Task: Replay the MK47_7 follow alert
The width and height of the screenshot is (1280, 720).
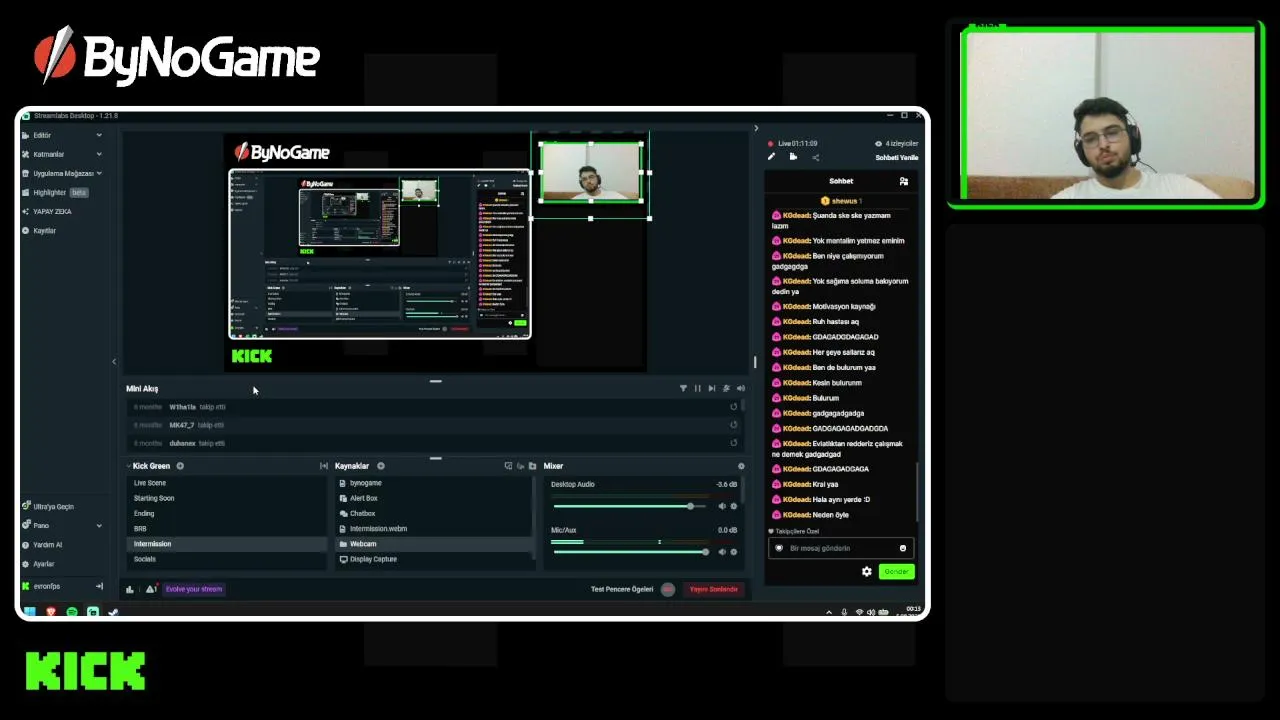Action: click(733, 425)
